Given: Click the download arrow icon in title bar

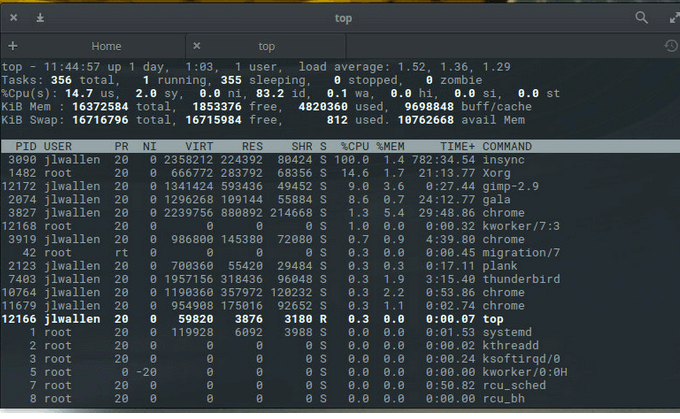Looking at the screenshot, I should 39,18.
